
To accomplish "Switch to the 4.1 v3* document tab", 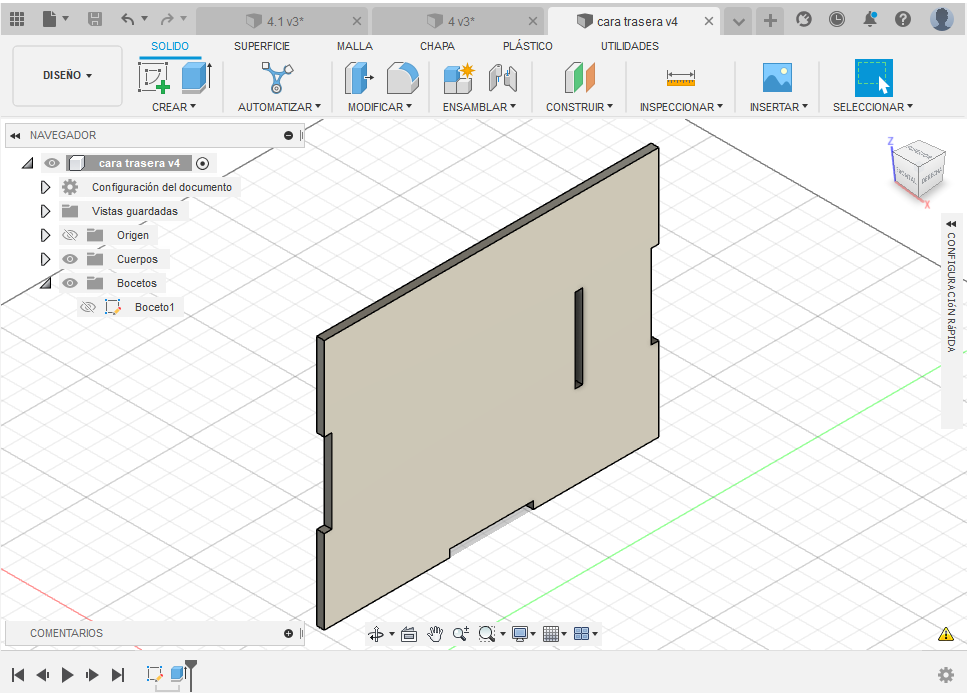I will coord(282,22).
